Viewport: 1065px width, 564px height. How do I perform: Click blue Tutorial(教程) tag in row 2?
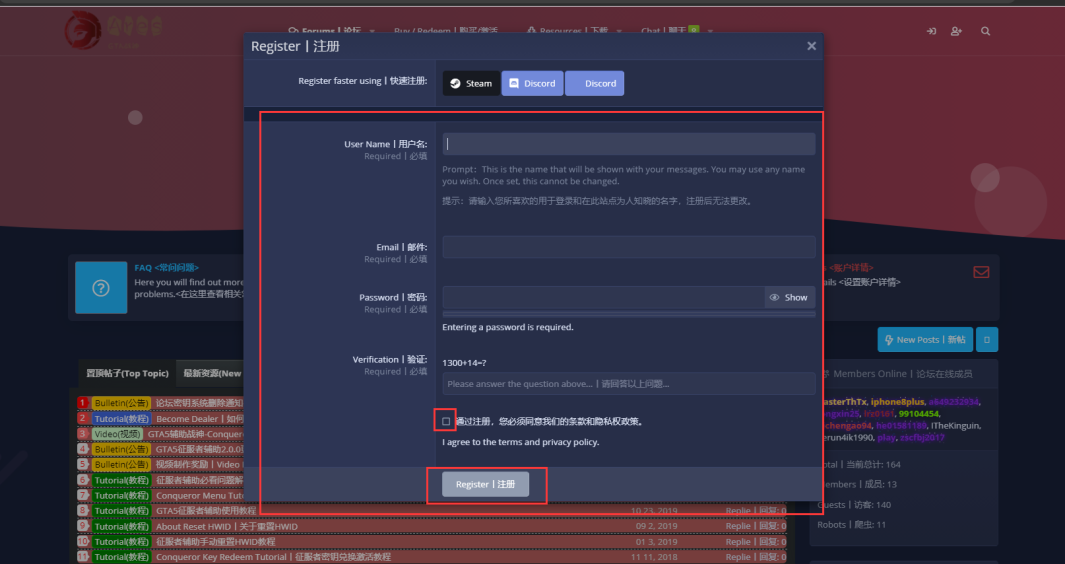pyautogui.click(x=121, y=419)
